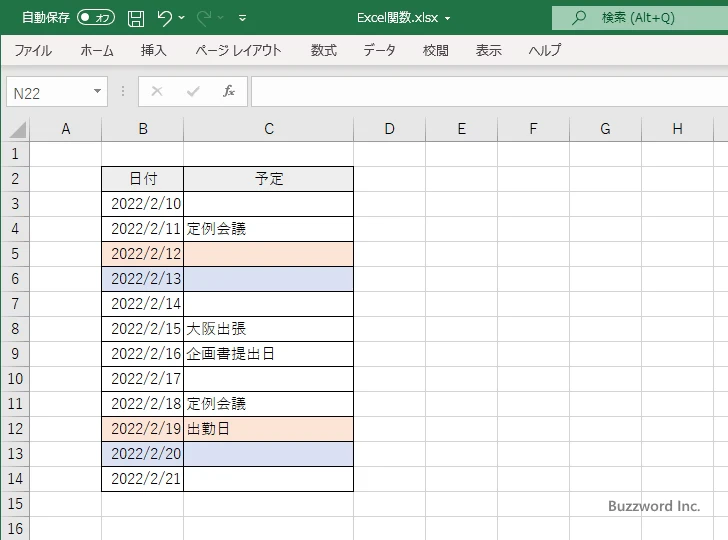The width and height of the screenshot is (728, 540).
Task: Click the Name Box showing N22
Action: tap(49, 92)
